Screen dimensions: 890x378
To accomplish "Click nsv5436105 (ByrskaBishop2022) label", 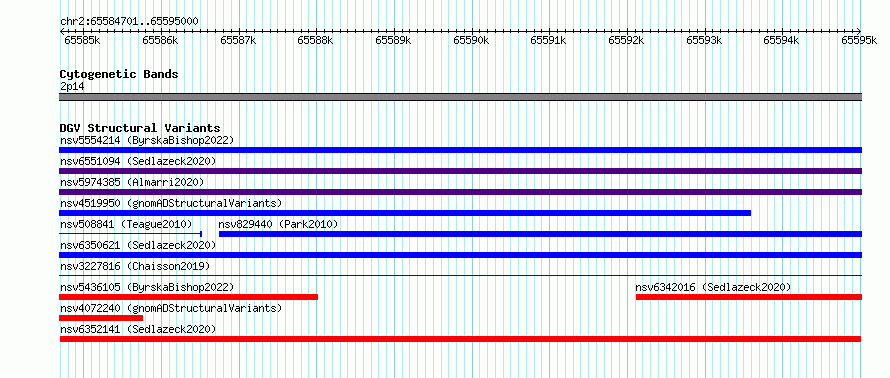I will point(147,287).
